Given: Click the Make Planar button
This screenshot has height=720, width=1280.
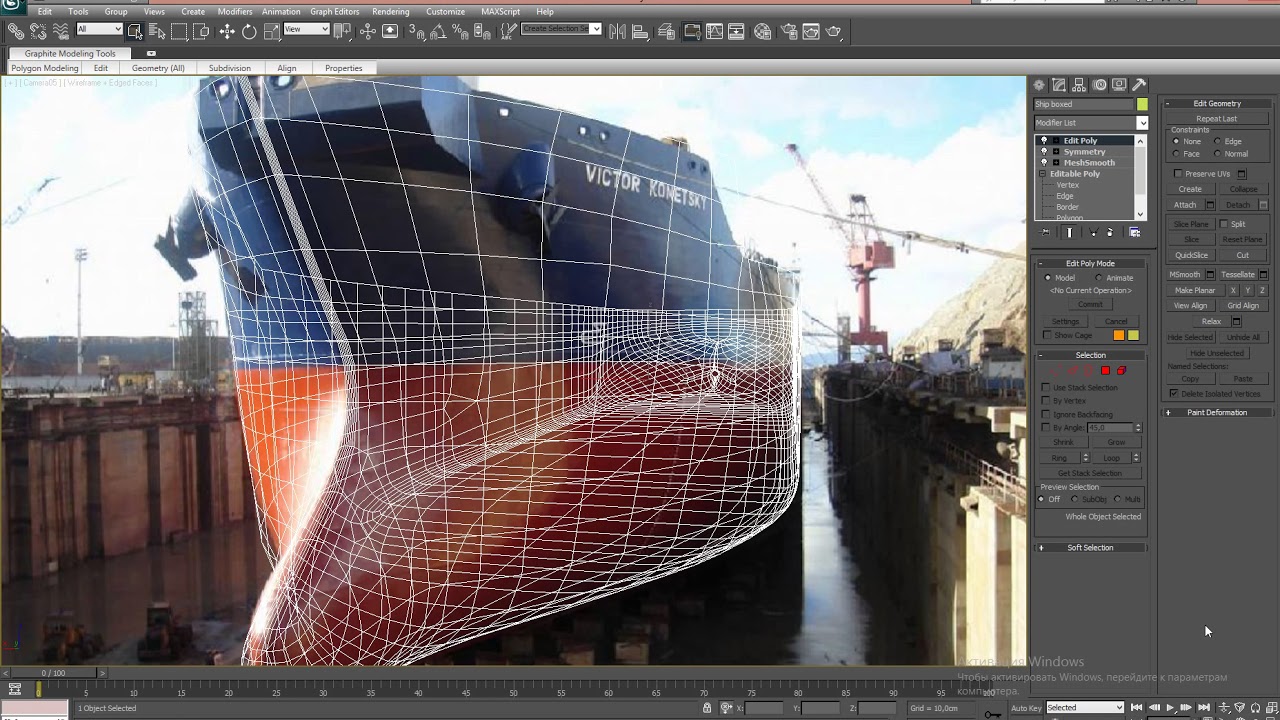Looking at the screenshot, I should [1195, 290].
